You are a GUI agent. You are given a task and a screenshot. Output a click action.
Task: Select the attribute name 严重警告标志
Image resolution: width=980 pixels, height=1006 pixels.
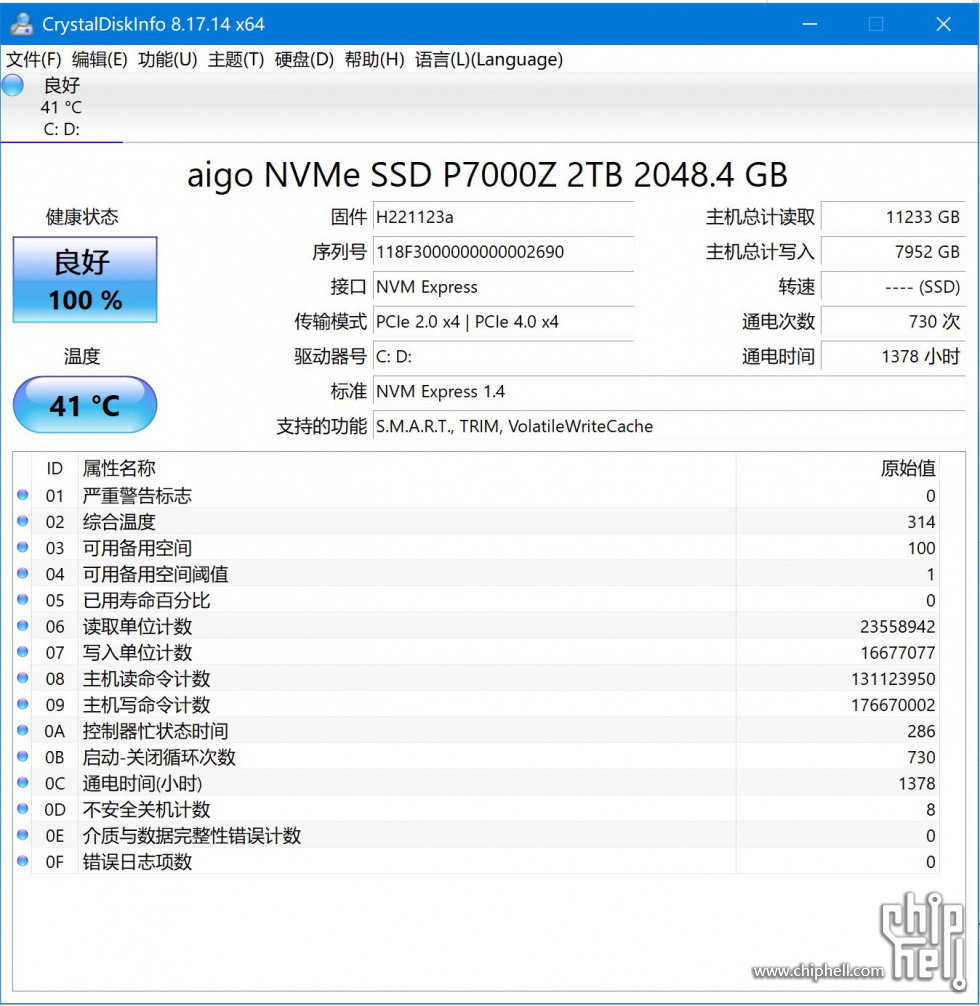pyautogui.click(x=137, y=496)
